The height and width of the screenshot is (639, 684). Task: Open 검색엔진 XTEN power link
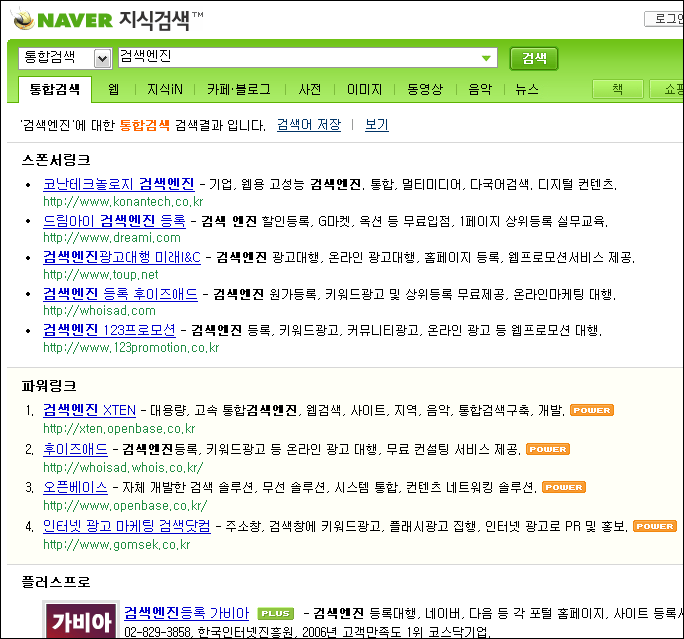(x=89, y=410)
